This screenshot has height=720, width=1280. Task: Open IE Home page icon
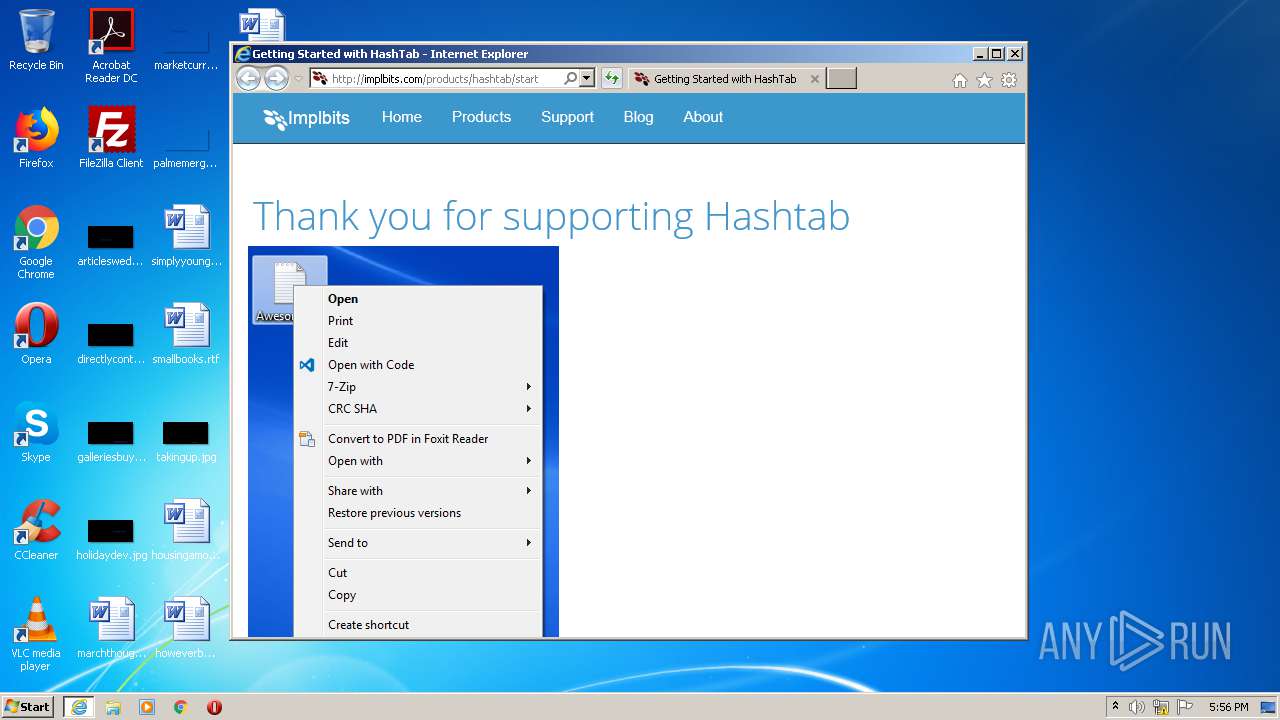(x=960, y=80)
